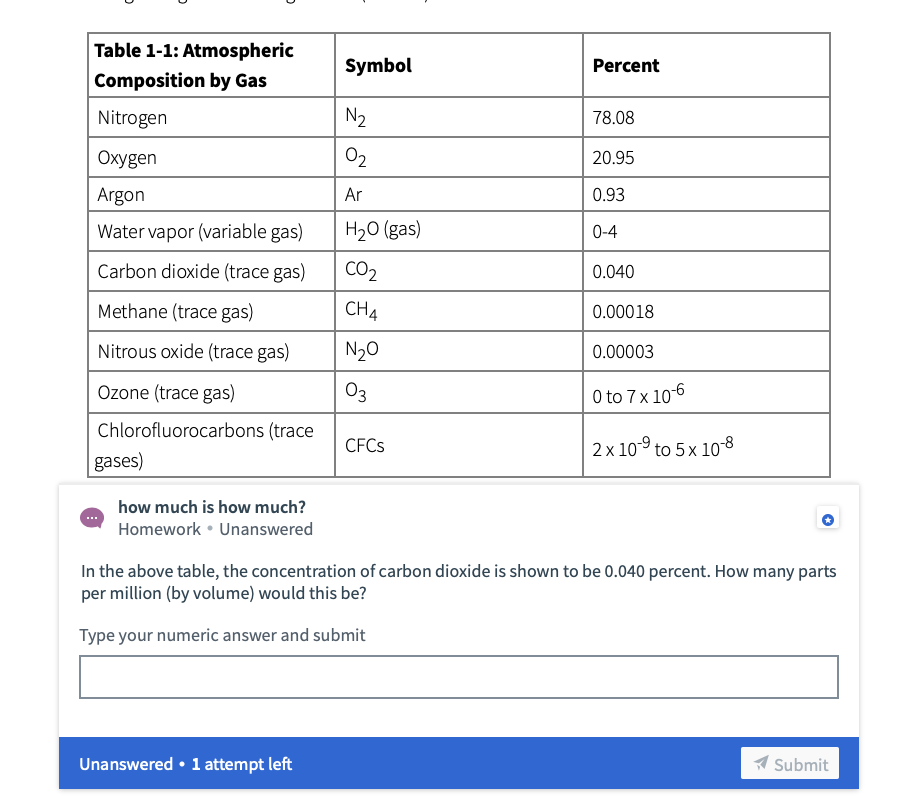Screen dimensions: 912x808
Task: Select the question title 'how much is how much?'
Action: (x=211, y=507)
